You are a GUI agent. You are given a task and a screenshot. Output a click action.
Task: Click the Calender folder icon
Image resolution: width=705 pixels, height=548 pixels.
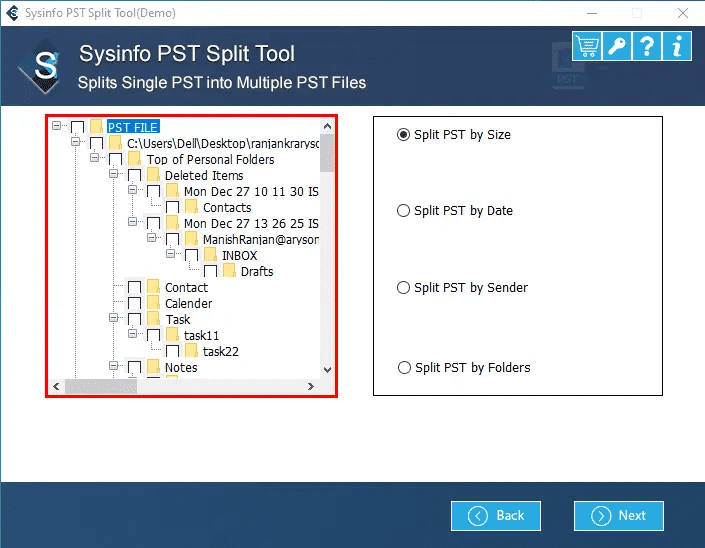tap(153, 303)
